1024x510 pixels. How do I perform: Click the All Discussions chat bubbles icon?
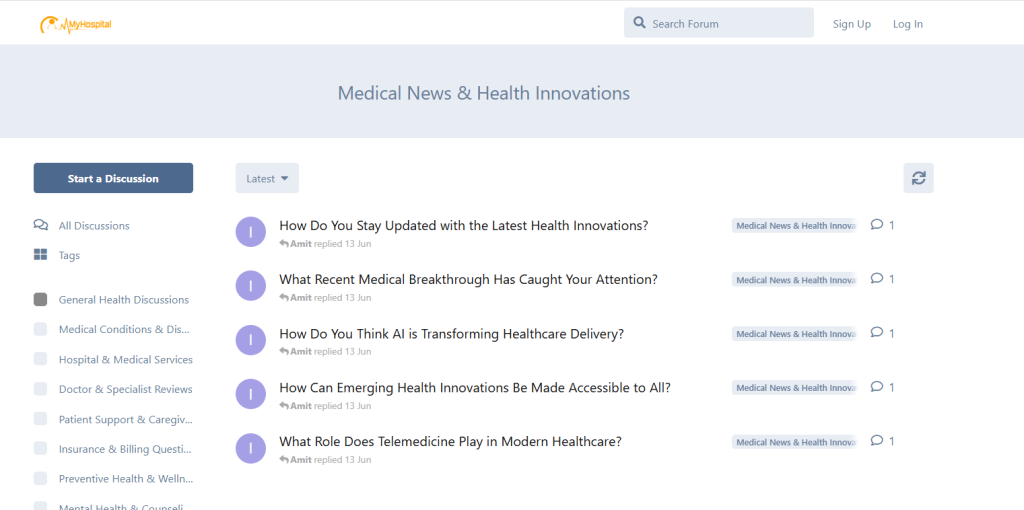[x=40, y=226]
